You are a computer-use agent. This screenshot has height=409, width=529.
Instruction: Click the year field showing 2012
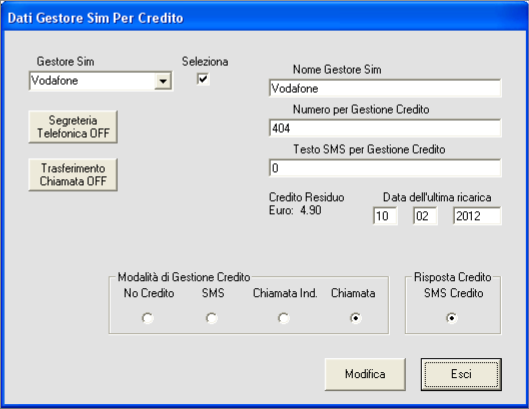477,216
